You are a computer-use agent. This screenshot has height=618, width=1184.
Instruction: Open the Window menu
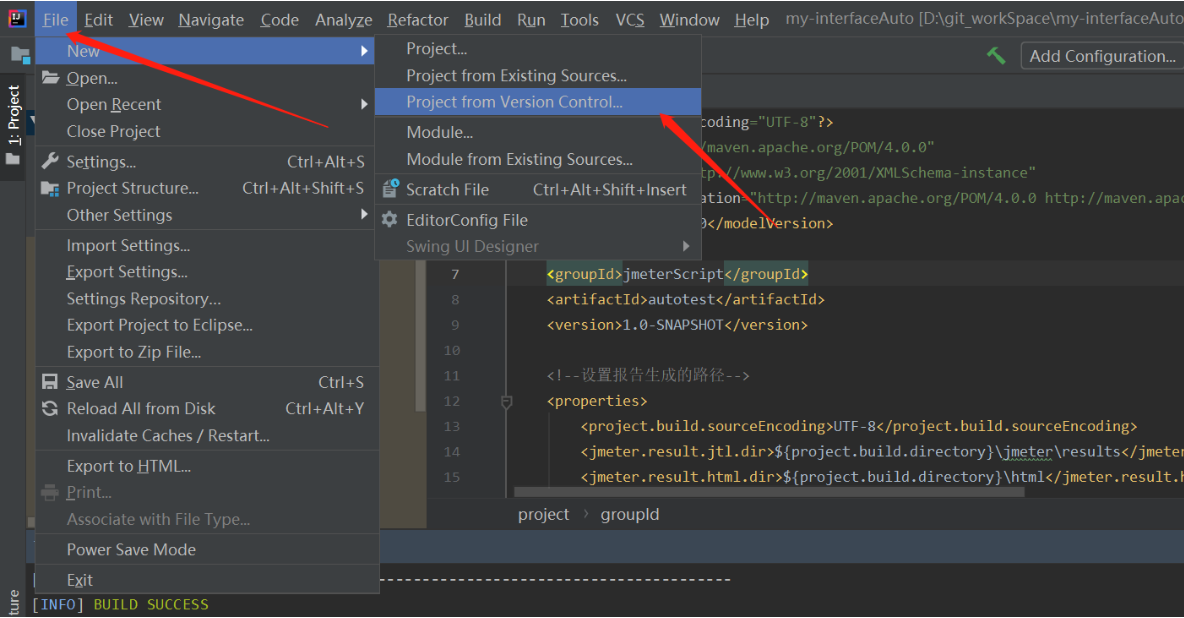pyautogui.click(x=689, y=20)
